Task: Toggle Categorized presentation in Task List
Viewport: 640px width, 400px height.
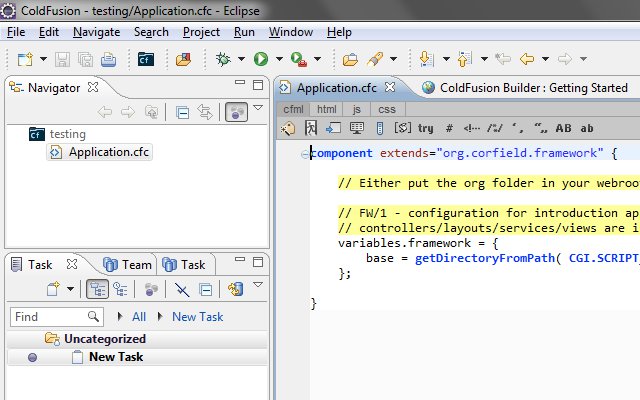Action: tap(98, 289)
